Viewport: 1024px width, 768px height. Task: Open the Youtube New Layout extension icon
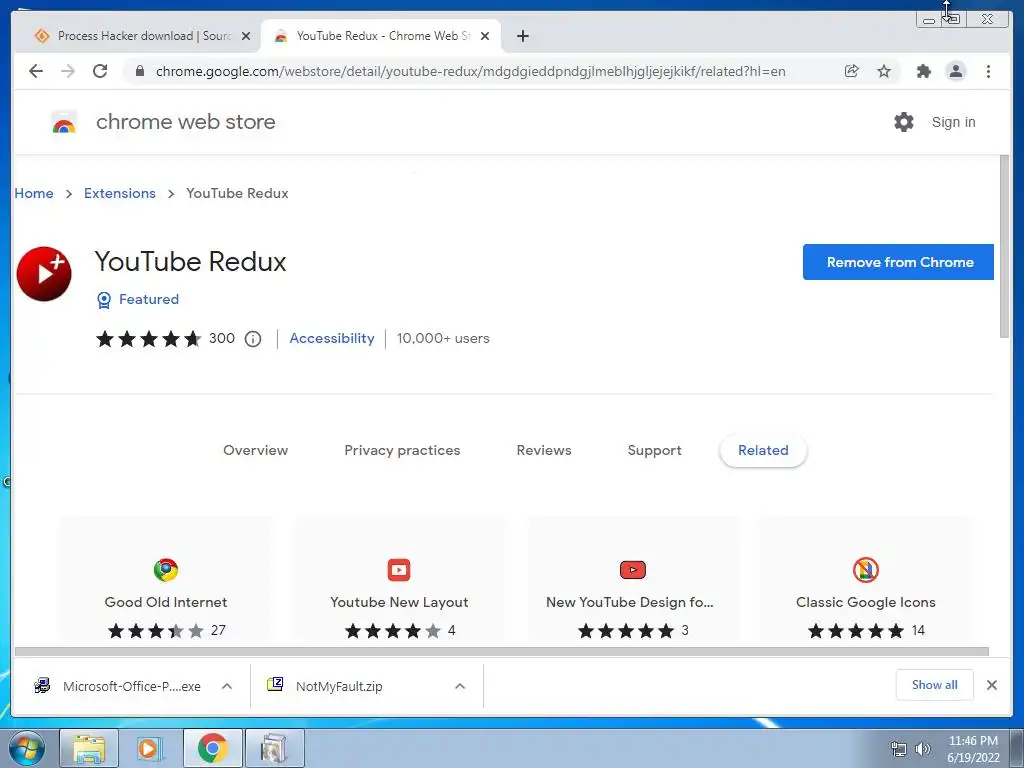tap(399, 569)
